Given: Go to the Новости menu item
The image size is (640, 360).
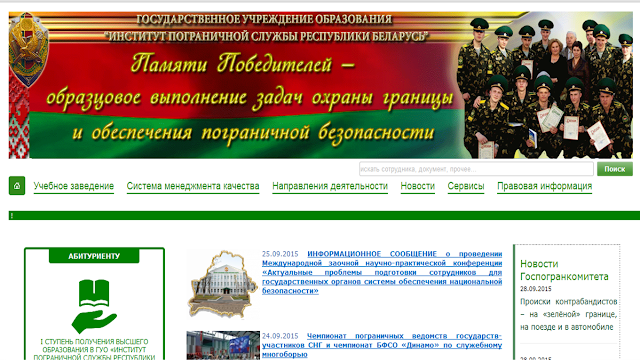Looking at the screenshot, I should [x=418, y=186].
